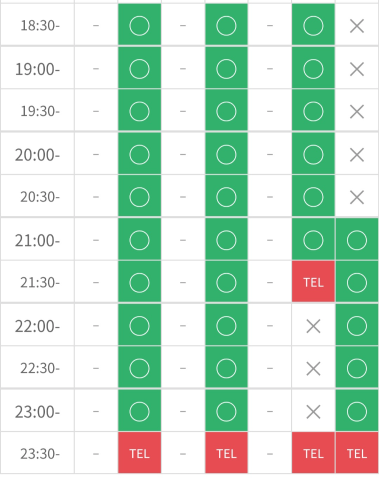The width and height of the screenshot is (379, 480).
Task: Click the 23:30 TEL cell in the first red column
Action: coord(139,453)
